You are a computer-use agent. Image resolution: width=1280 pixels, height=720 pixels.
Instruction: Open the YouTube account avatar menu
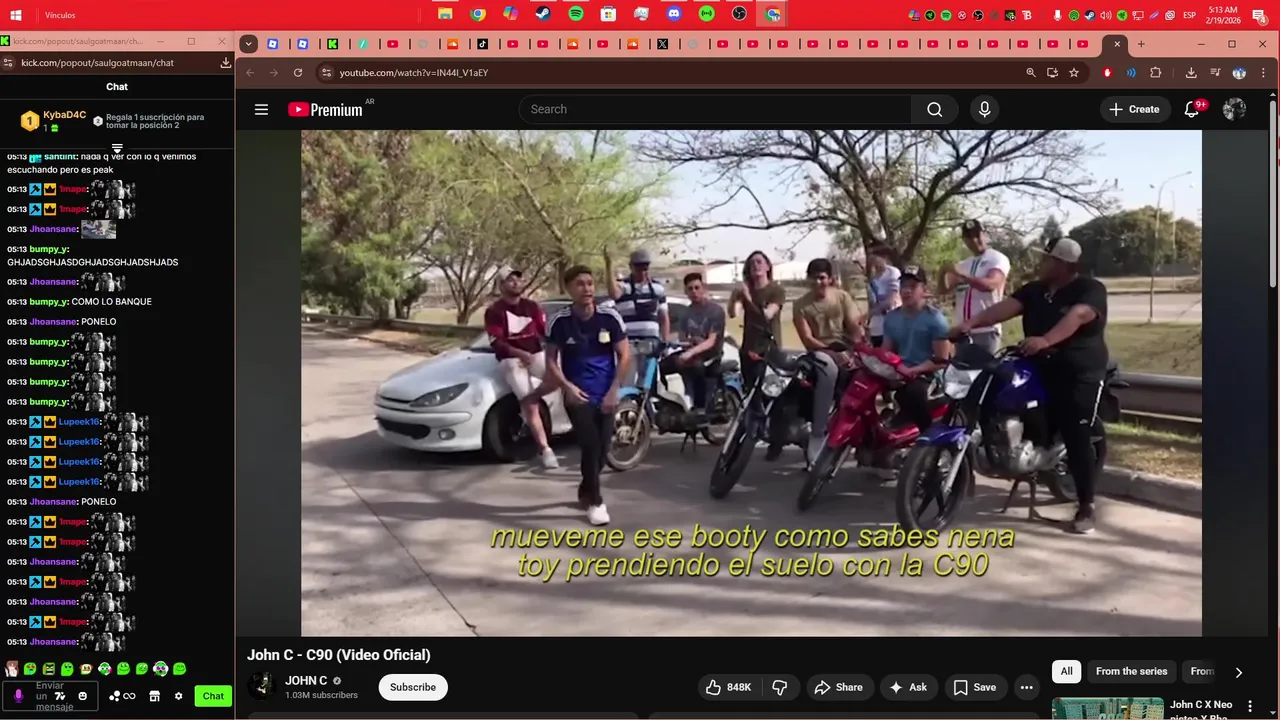click(x=1234, y=110)
